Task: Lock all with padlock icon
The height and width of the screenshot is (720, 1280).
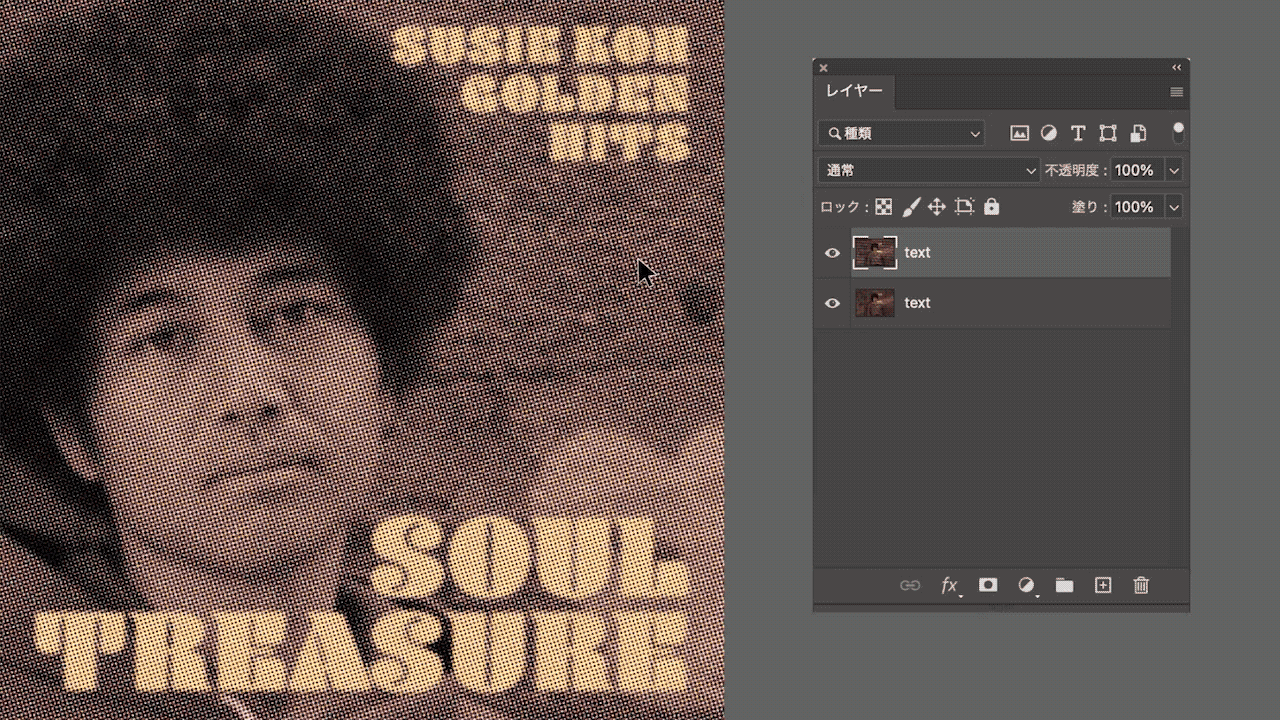Action: pyautogui.click(x=991, y=207)
